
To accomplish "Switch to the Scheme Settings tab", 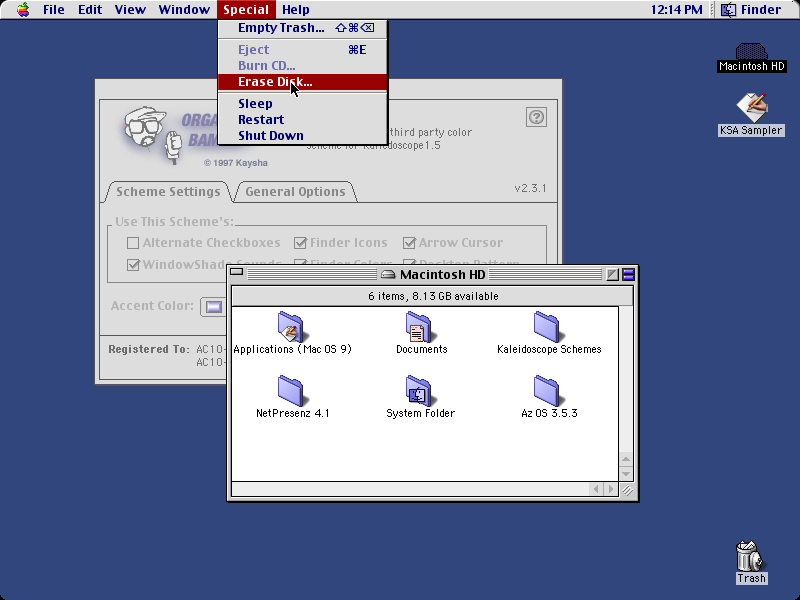I will pyautogui.click(x=168, y=192).
